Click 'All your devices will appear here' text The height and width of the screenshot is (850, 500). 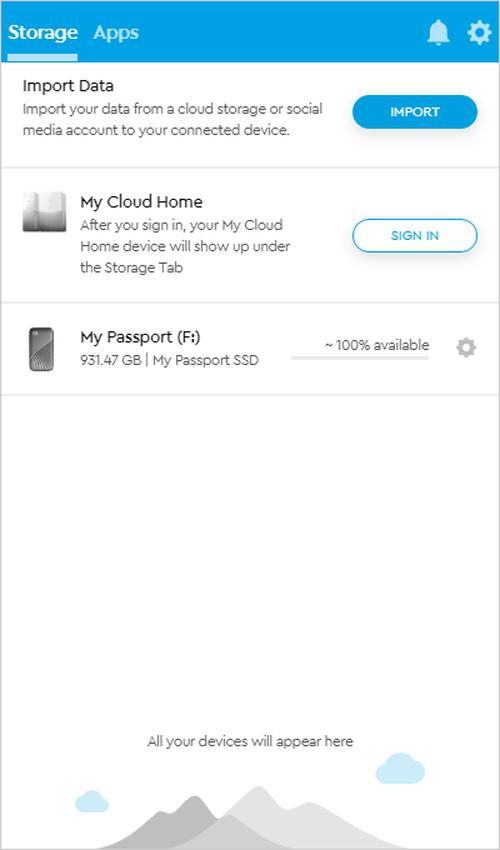[250, 741]
